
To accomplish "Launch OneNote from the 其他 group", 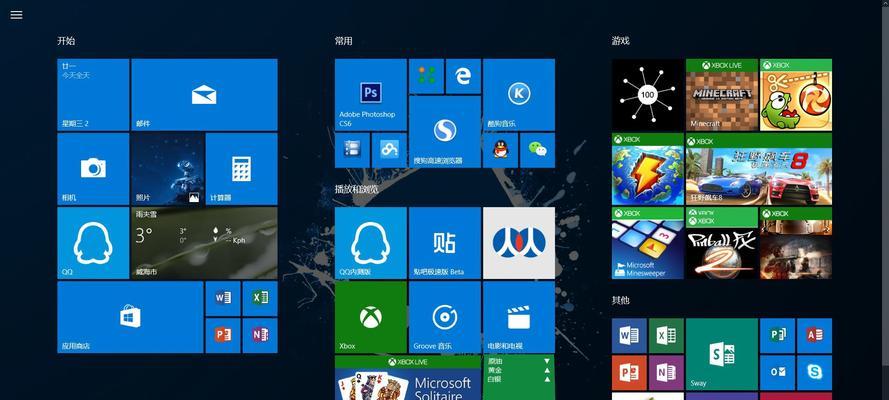I will point(666,372).
